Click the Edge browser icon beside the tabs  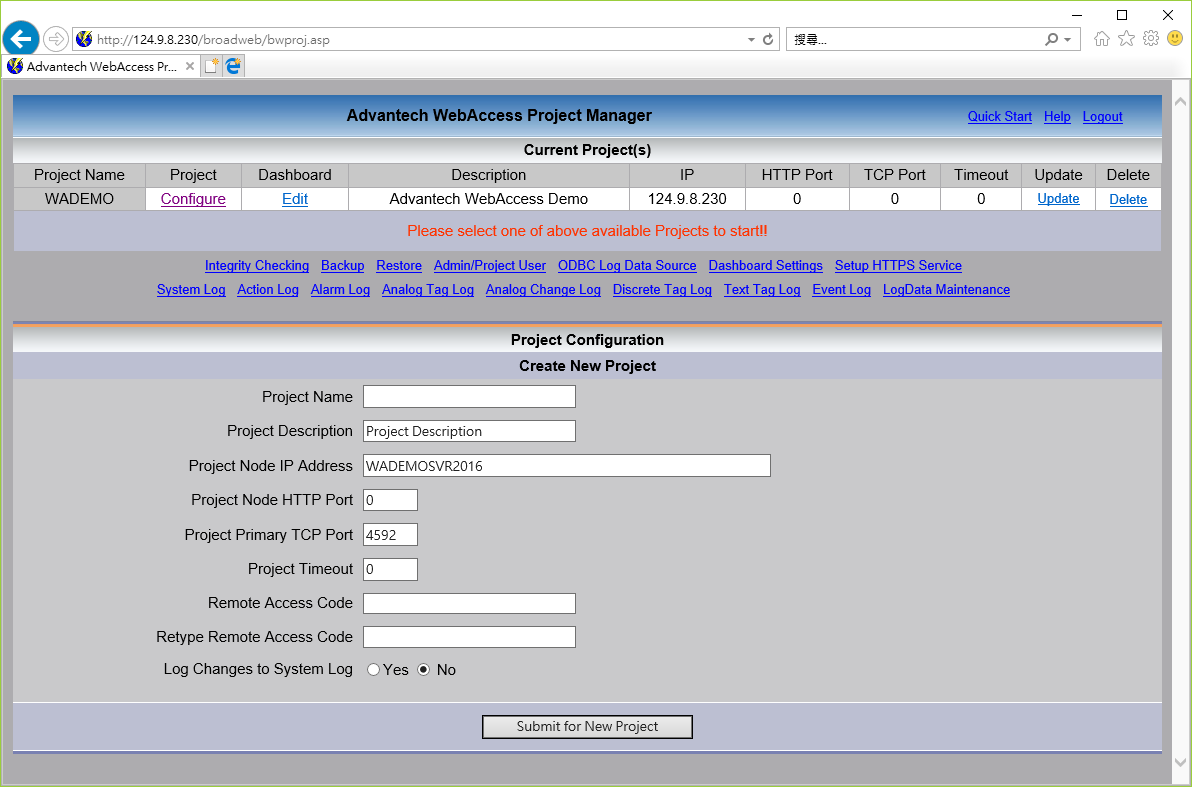pyautogui.click(x=233, y=66)
